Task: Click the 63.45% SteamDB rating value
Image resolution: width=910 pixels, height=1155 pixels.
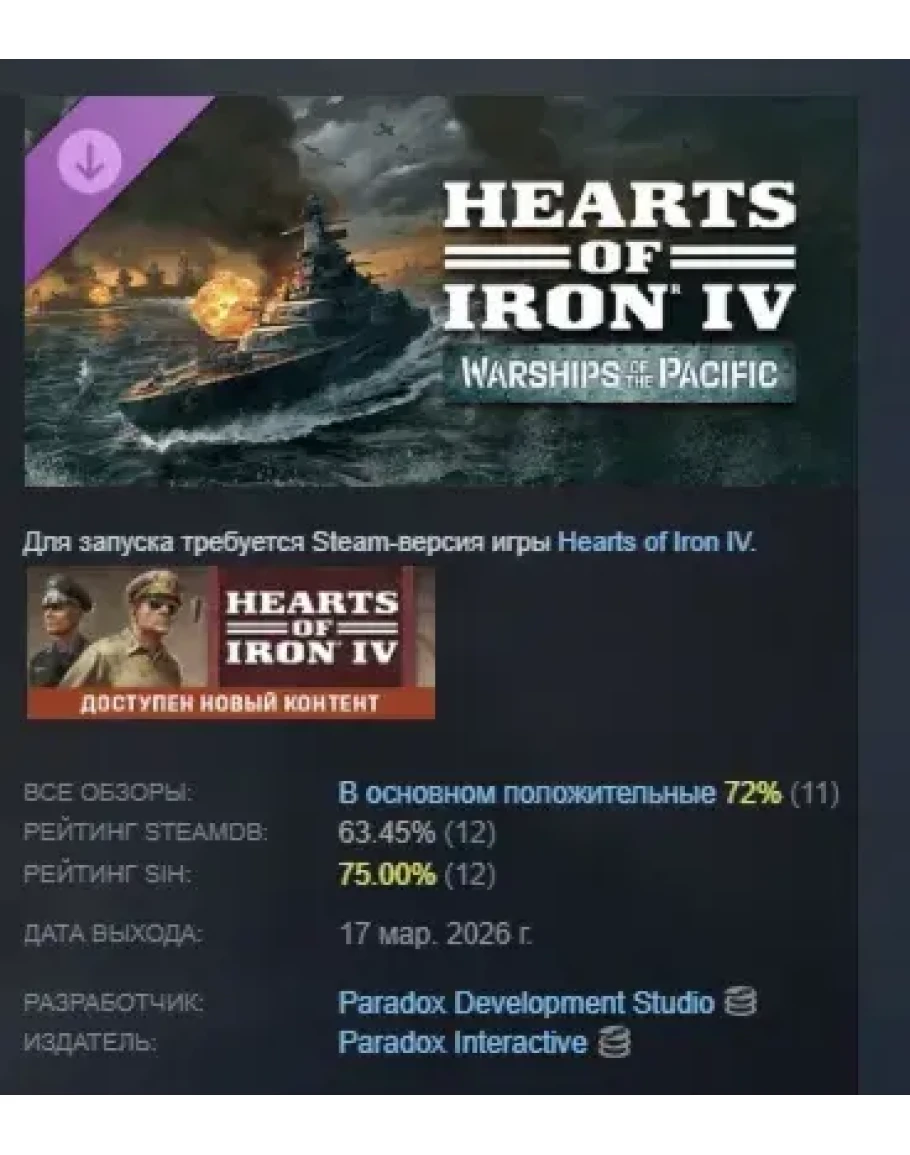Action: [x=386, y=833]
